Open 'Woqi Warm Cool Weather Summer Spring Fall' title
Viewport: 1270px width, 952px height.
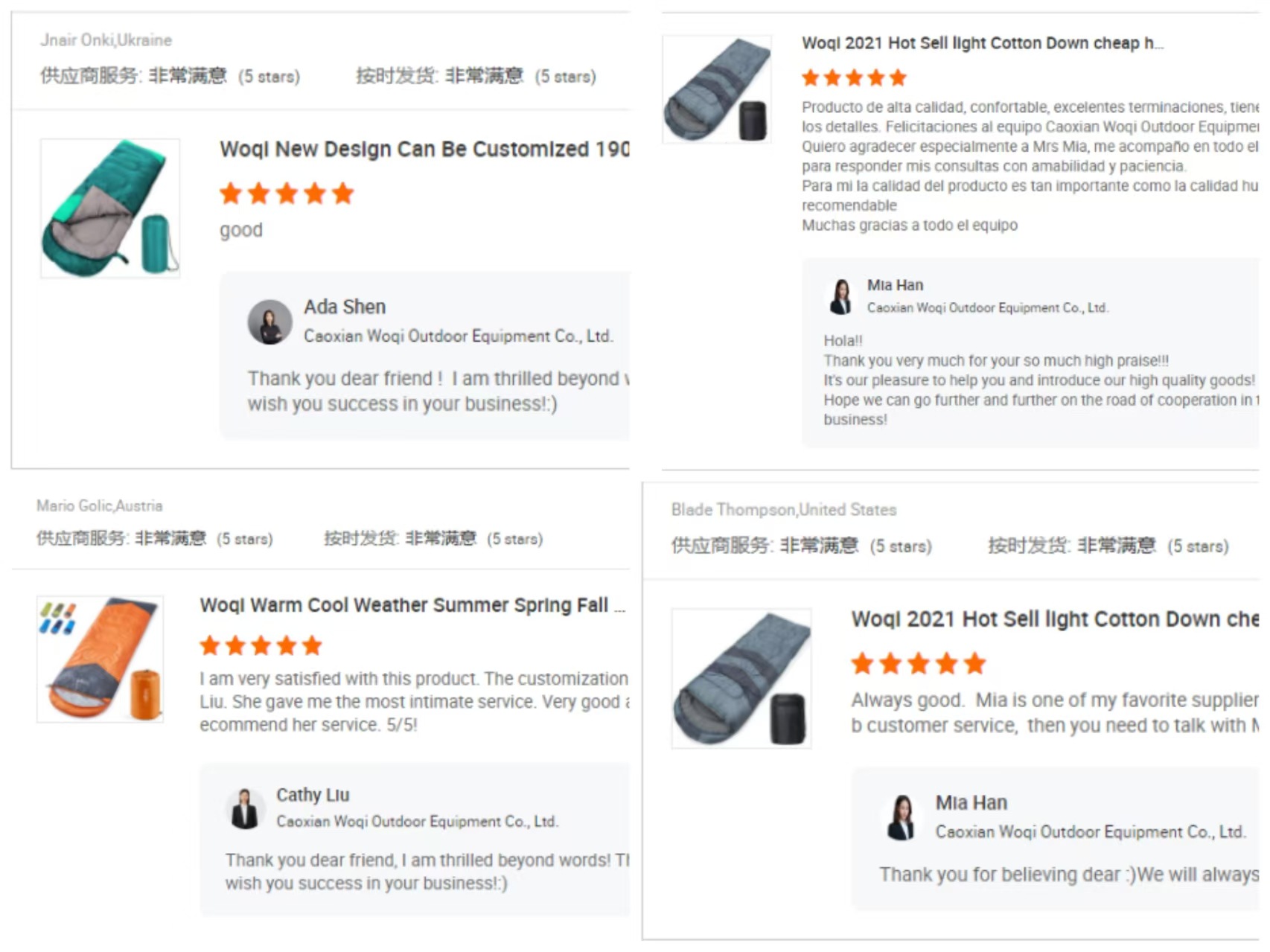[x=412, y=605]
